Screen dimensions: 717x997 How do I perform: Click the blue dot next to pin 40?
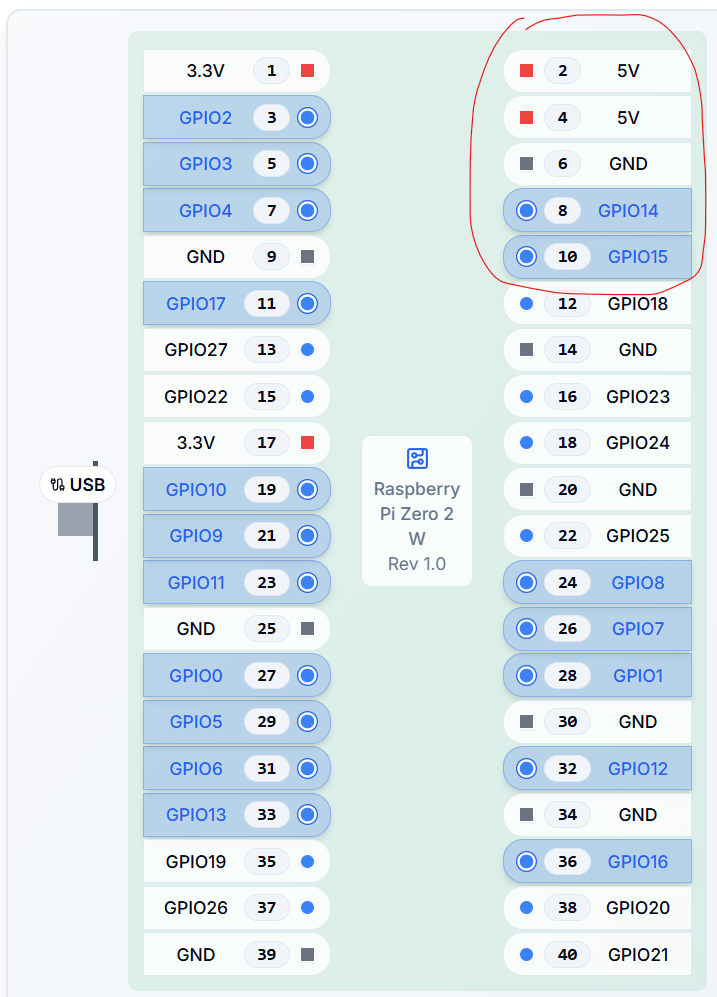[x=527, y=954]
